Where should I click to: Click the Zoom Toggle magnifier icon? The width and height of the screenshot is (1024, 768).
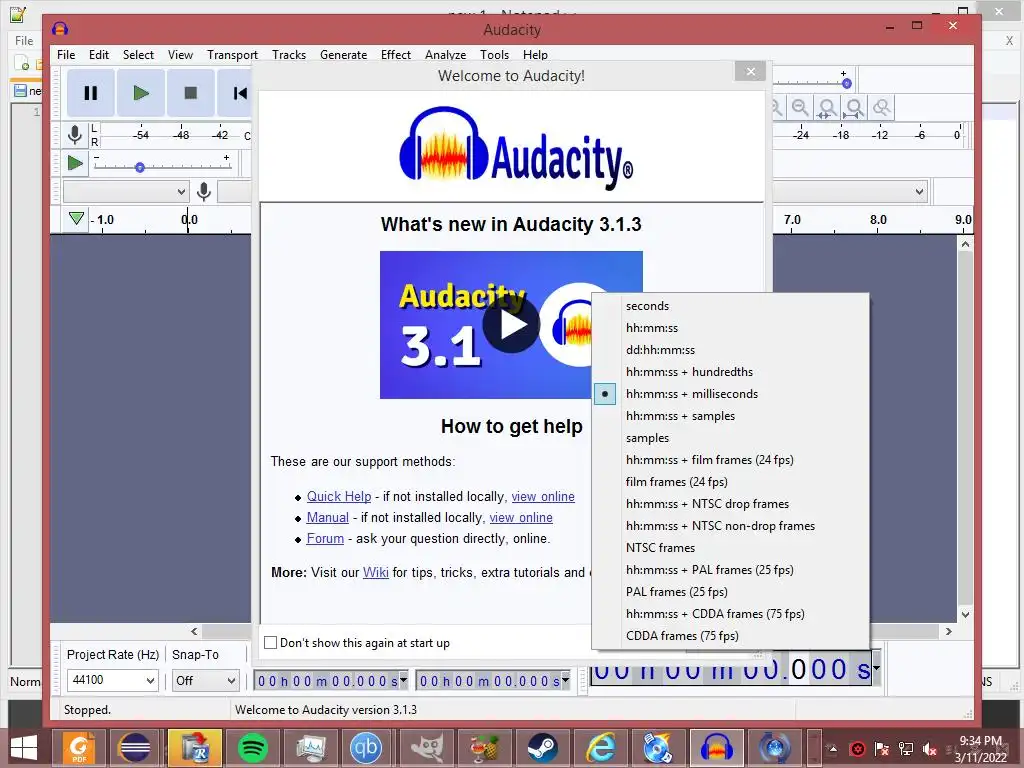click(882, 107)
